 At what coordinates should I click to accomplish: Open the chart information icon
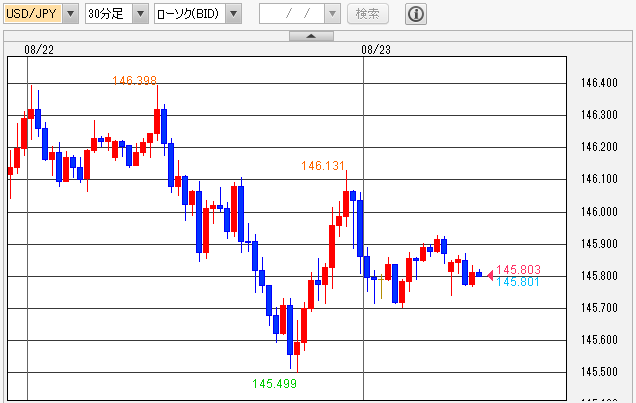[x=416, y=14]
